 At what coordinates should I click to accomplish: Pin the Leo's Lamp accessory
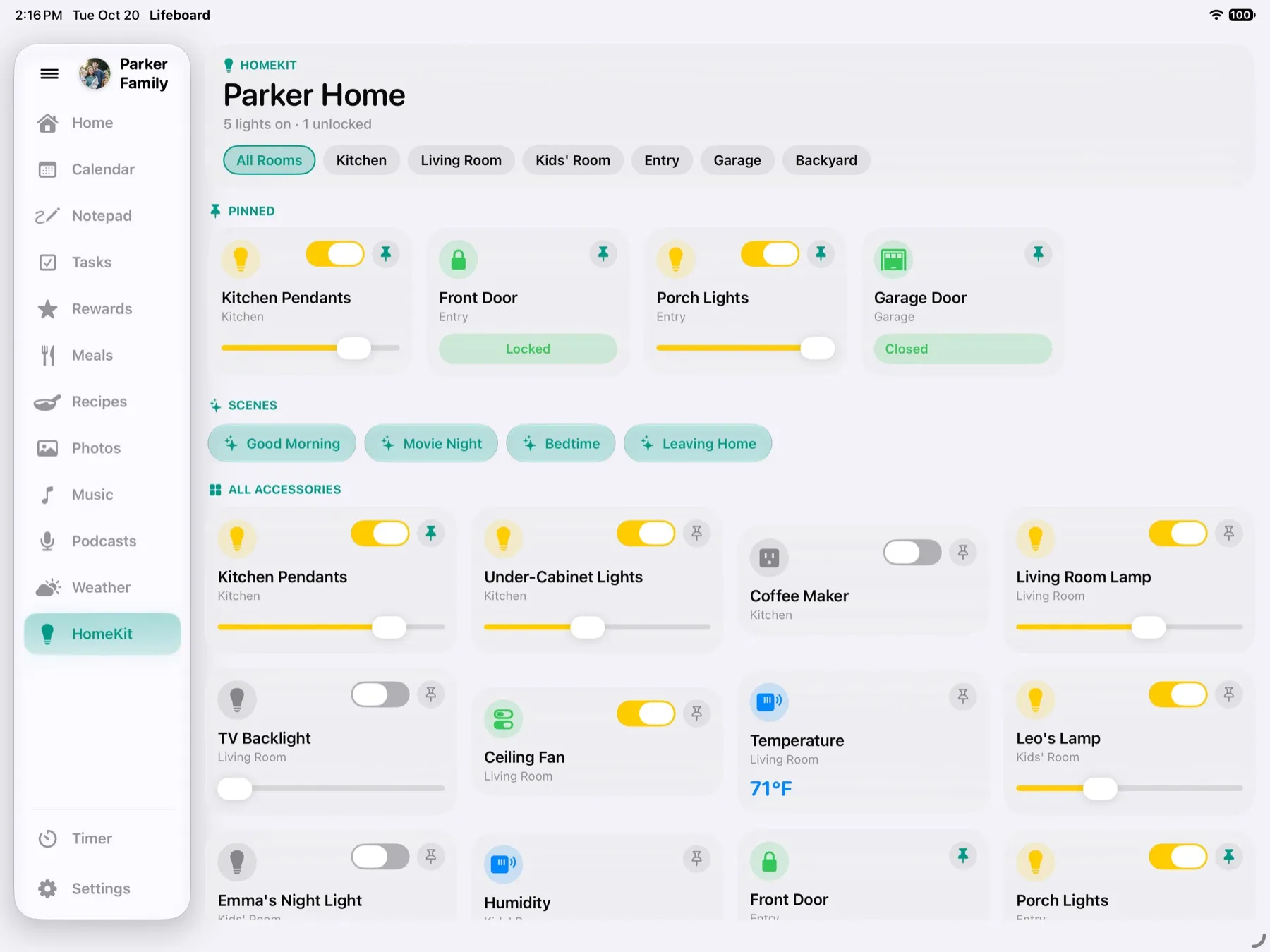pyautogui.click(x=1228, y=694)
